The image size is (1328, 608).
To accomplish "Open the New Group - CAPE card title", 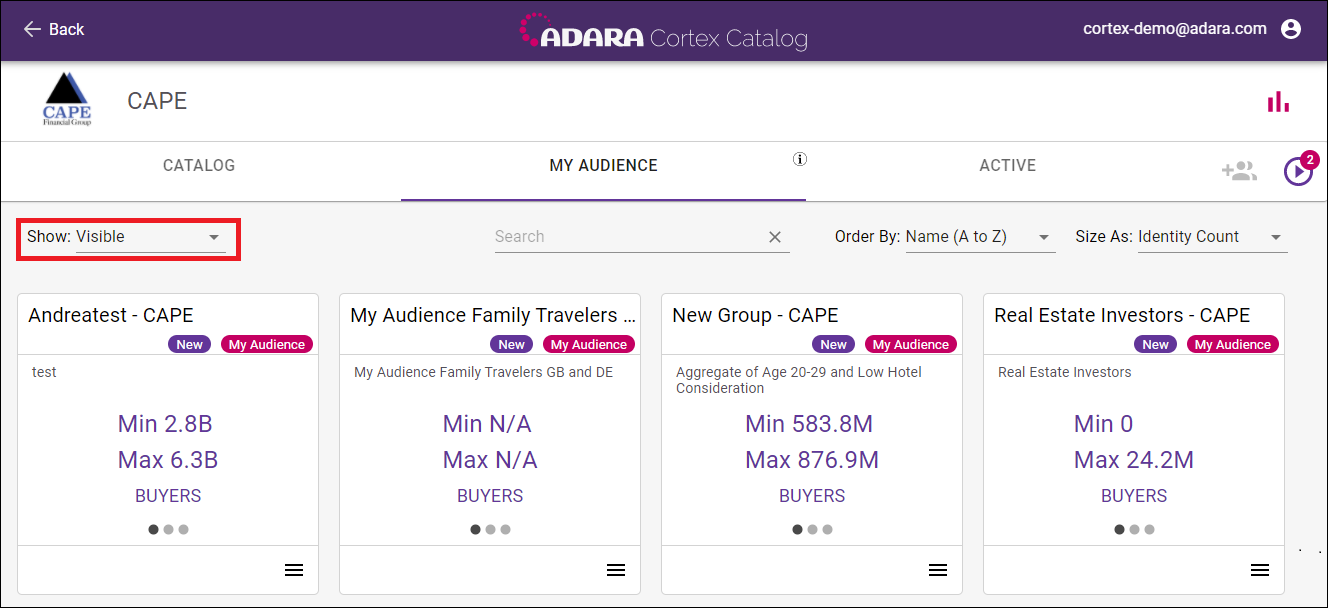I will [x=755, y=315].
